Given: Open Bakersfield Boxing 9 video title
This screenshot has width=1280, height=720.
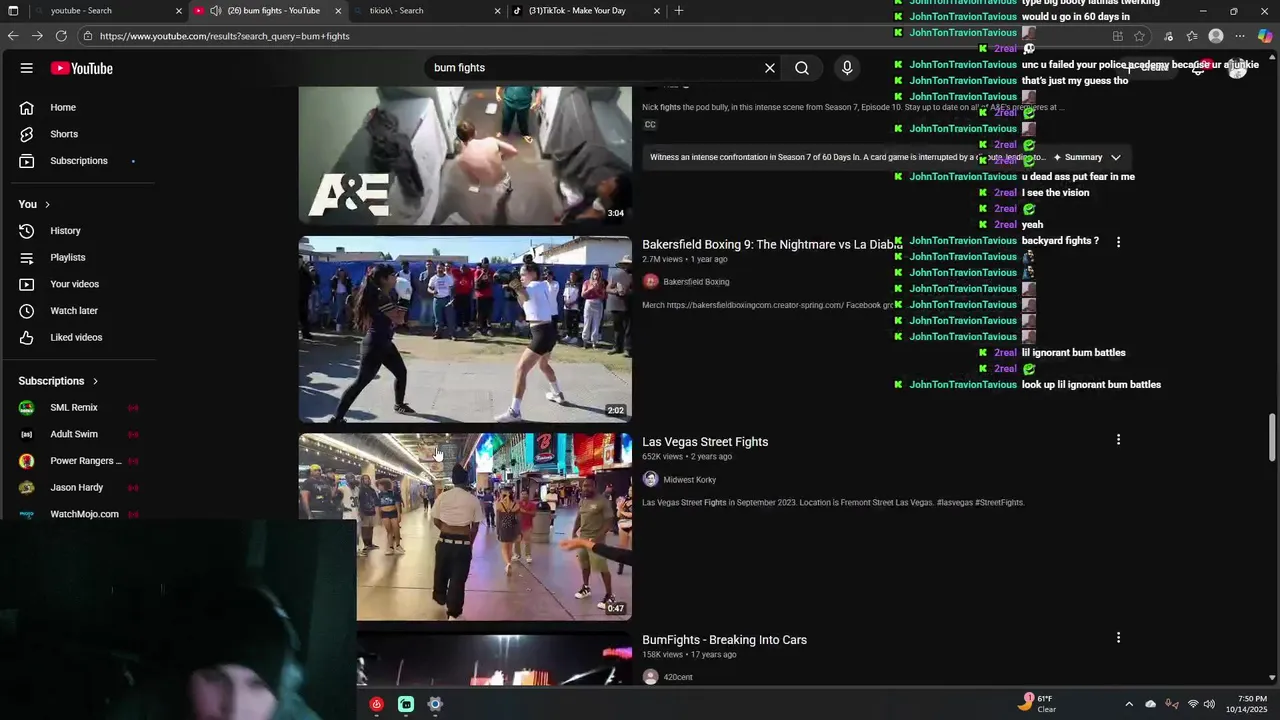Looking at the screenshot, I should click(772, 245).
